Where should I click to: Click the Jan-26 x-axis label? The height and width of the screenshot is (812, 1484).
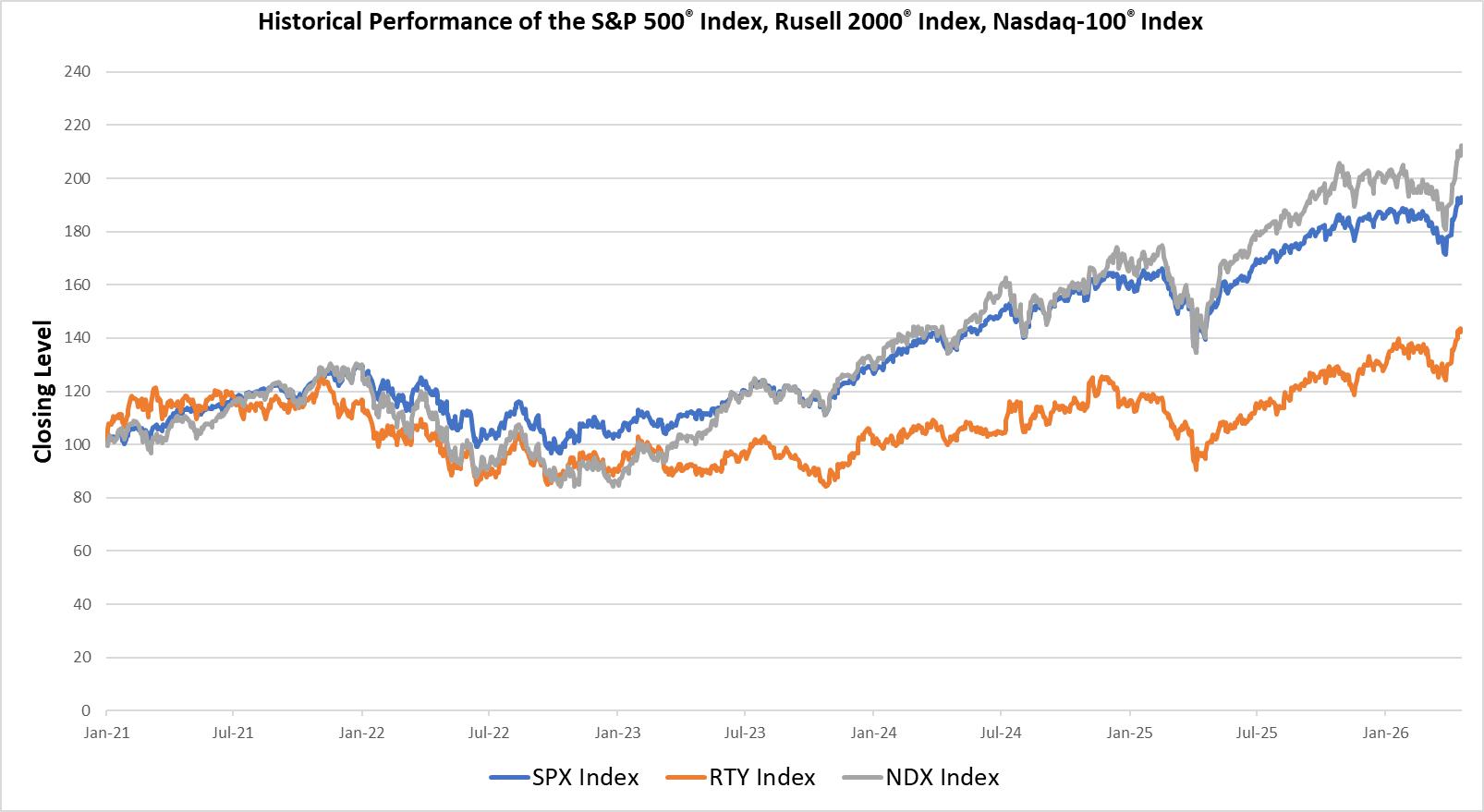pyautogui.click(x=1383, y=733)
